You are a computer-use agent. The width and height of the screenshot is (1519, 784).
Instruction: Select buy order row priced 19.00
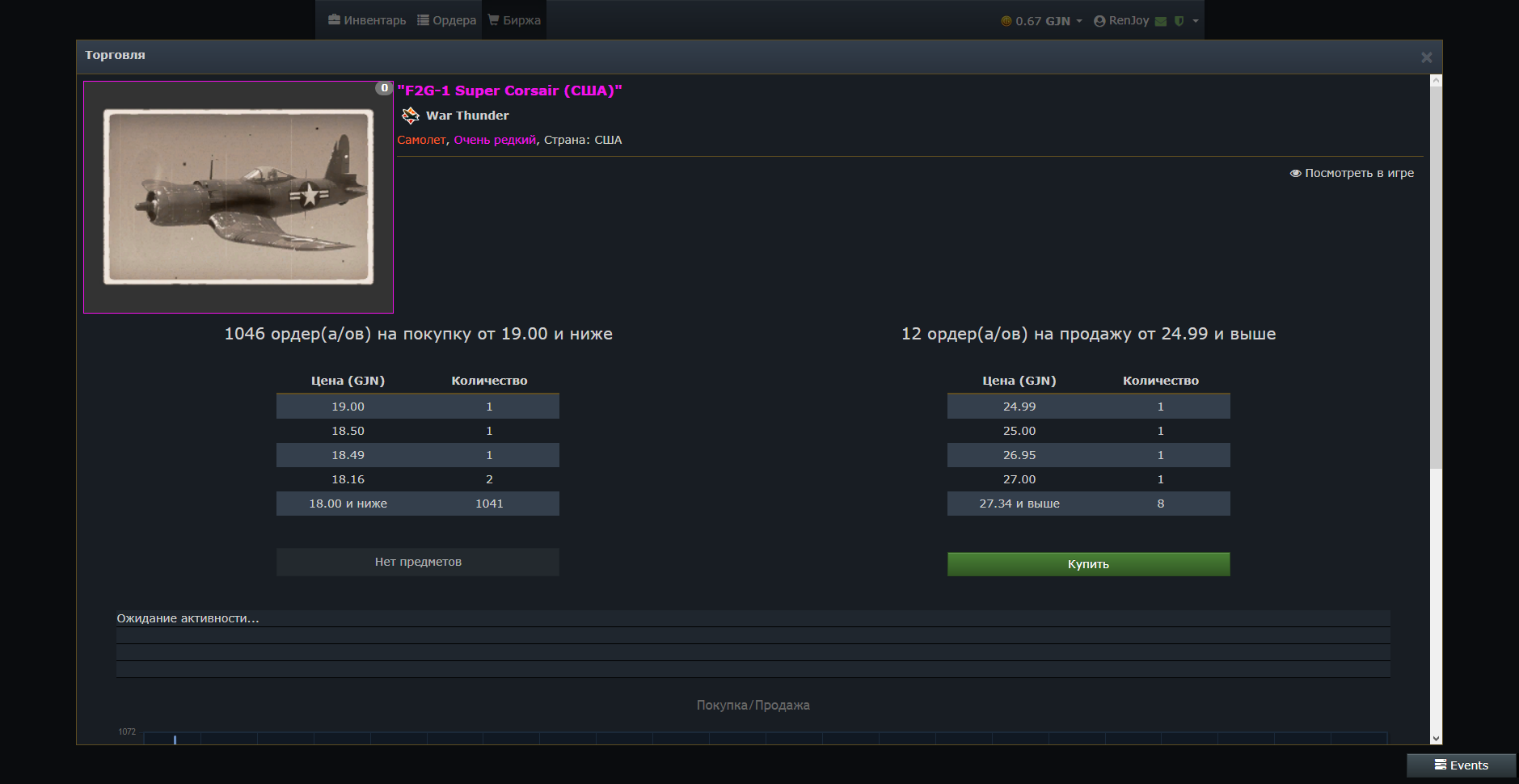point(418,407)
